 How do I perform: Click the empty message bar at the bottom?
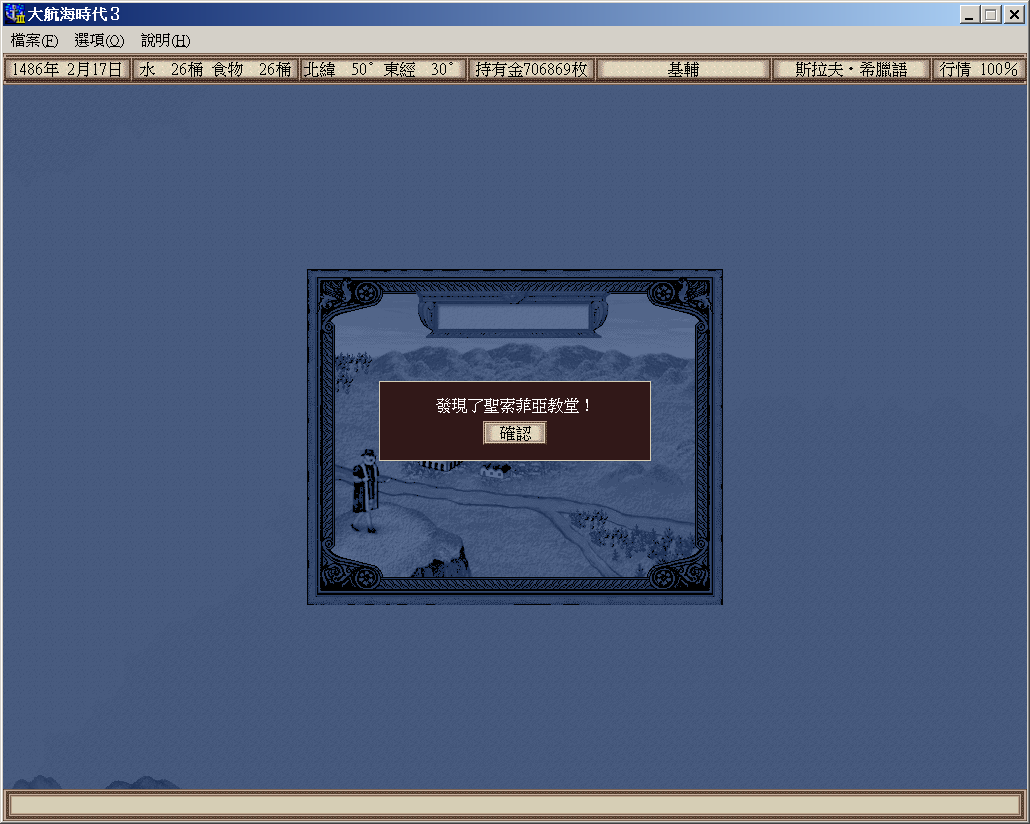[514, 805]
